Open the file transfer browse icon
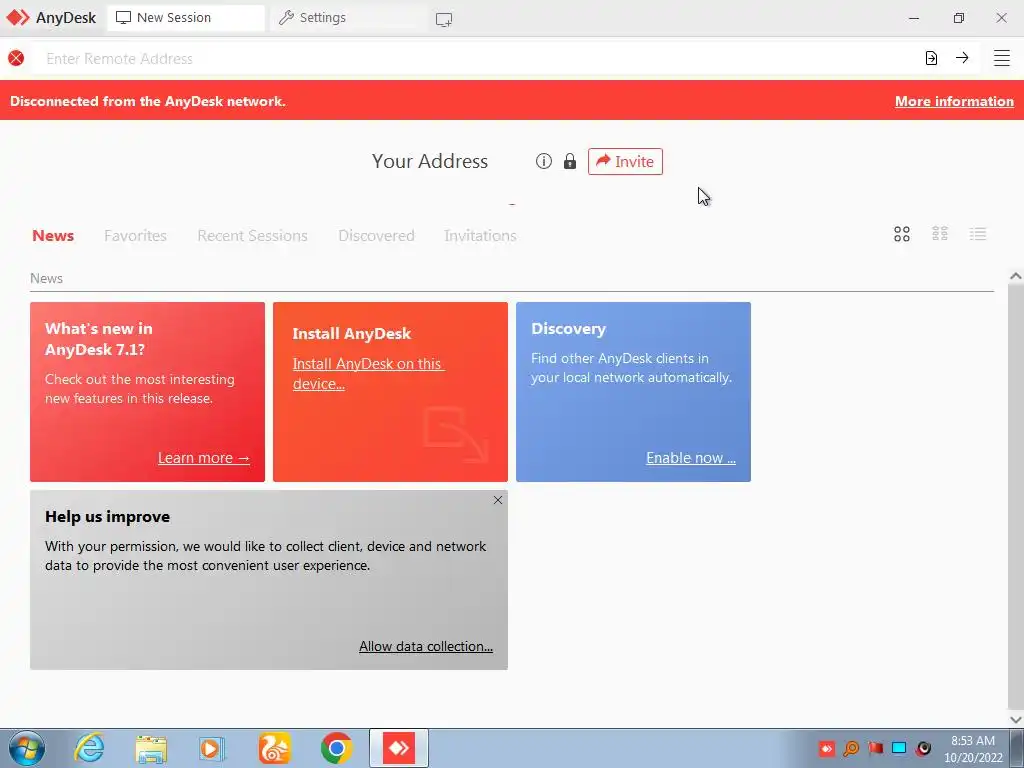The image size is (1024, 768). tap(931, 58)
